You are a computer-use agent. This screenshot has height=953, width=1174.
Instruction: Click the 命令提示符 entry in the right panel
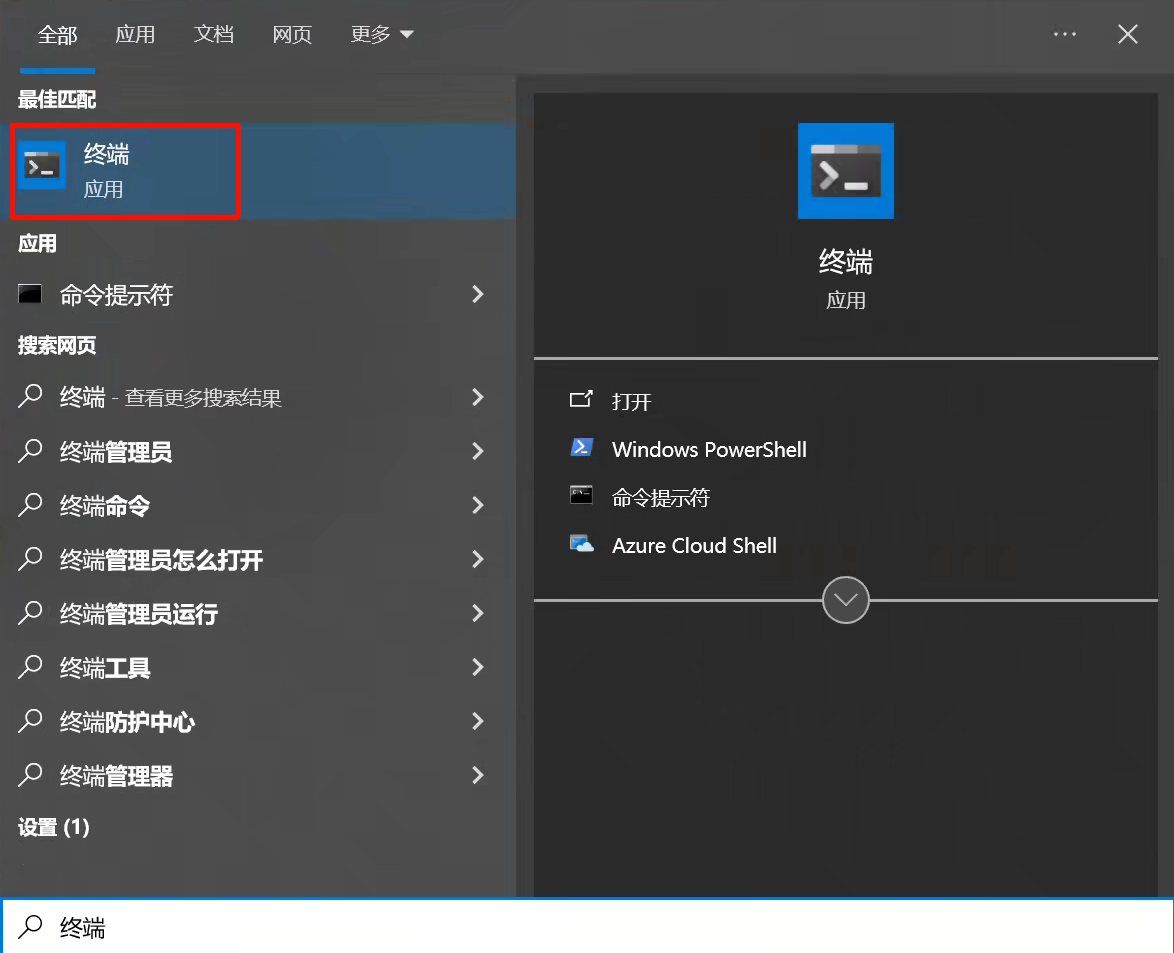tap(662, 497)
